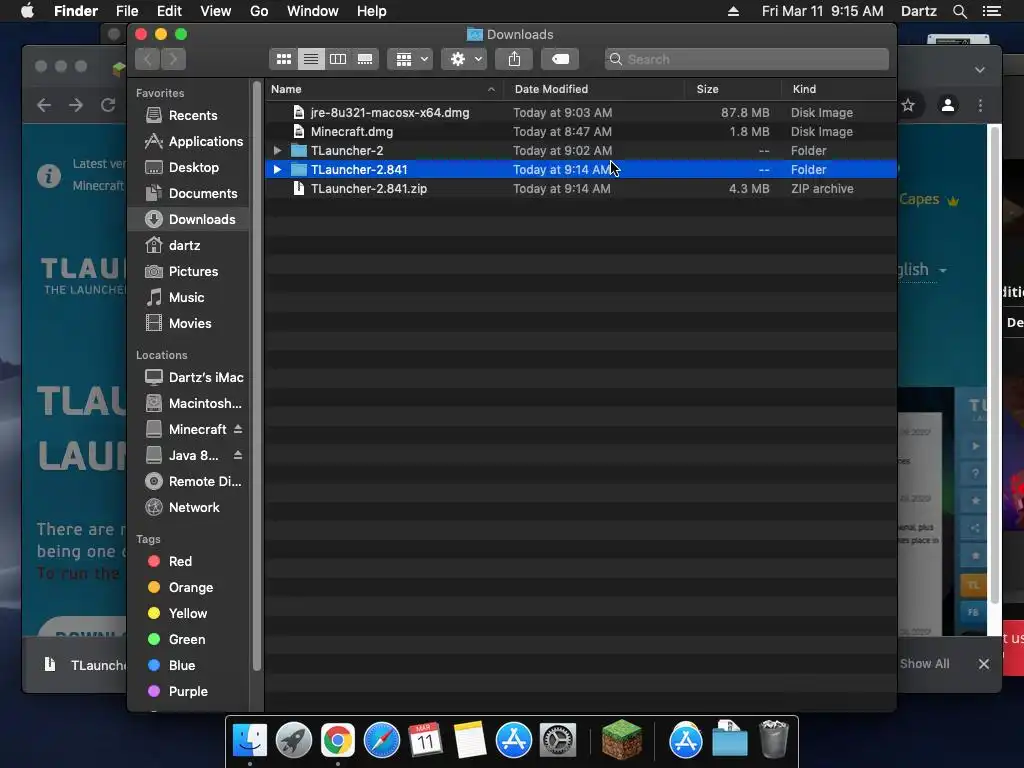Expand the TLauncher-2.841 folder
1024x768 pixels.
(x=278, y=170)
